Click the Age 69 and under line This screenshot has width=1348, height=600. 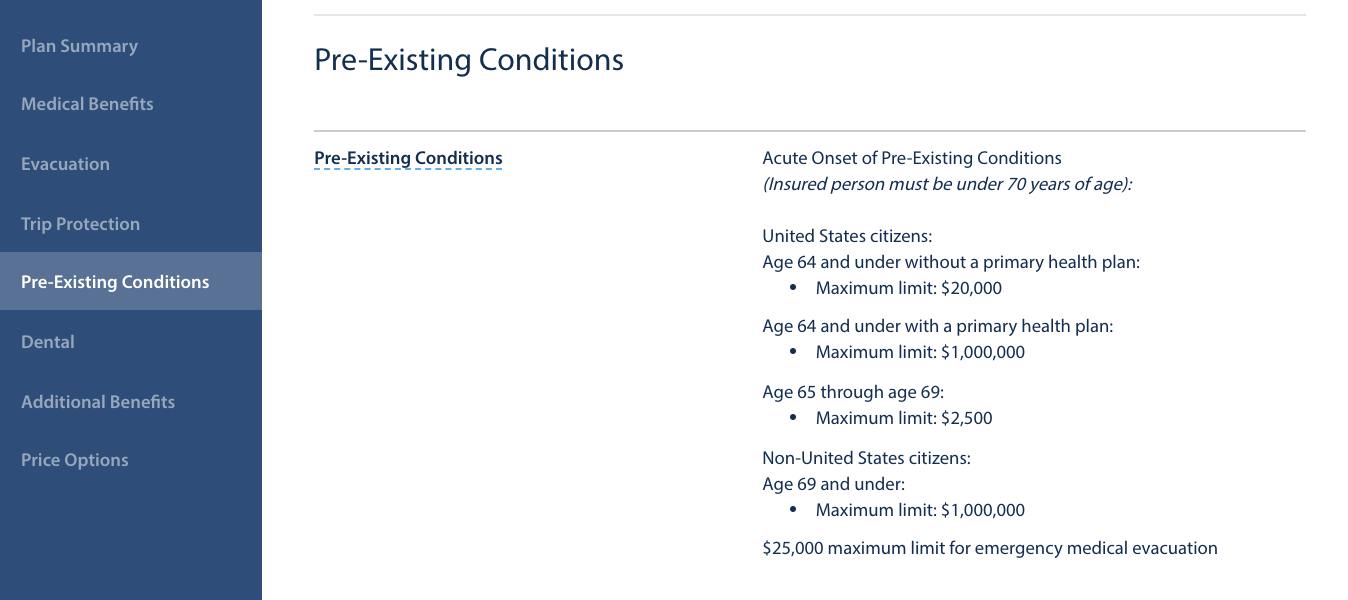[x=833, y=484]
